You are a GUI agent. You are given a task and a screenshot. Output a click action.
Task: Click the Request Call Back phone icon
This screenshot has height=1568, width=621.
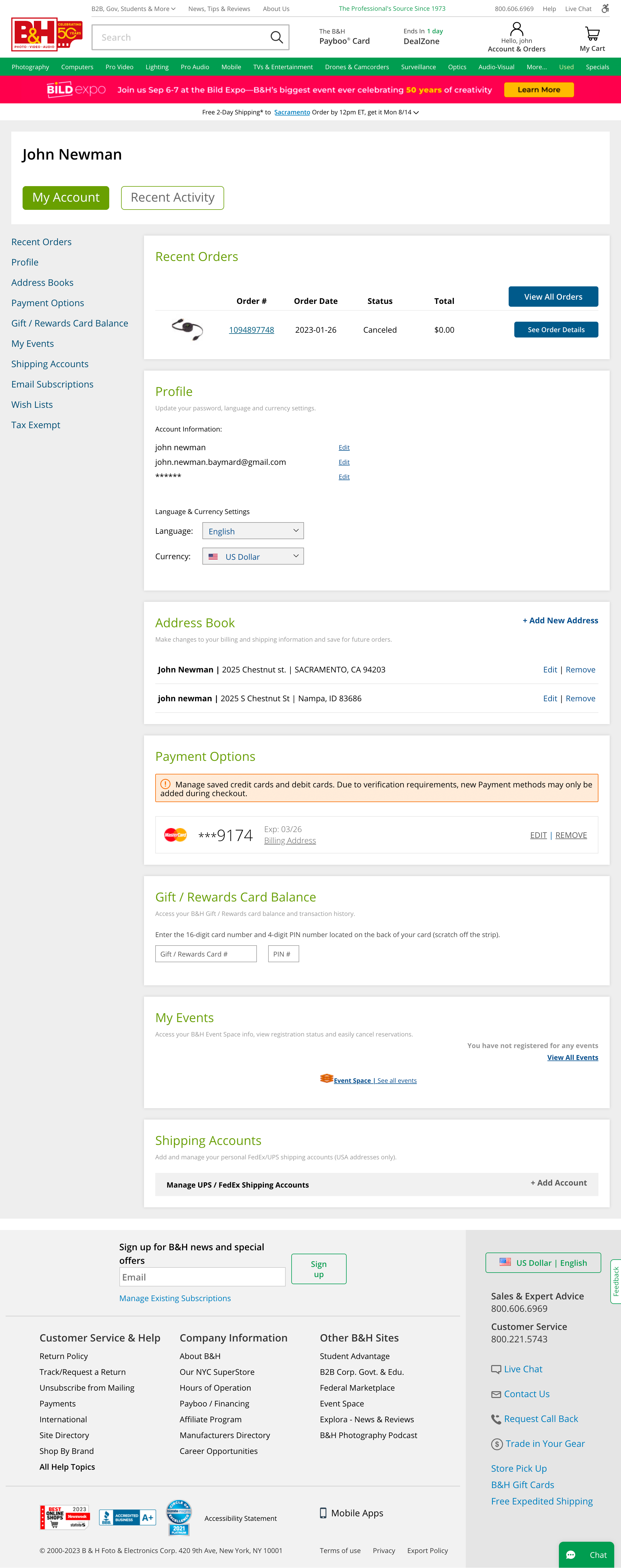pyautogui.click(x=496, y=1419)
